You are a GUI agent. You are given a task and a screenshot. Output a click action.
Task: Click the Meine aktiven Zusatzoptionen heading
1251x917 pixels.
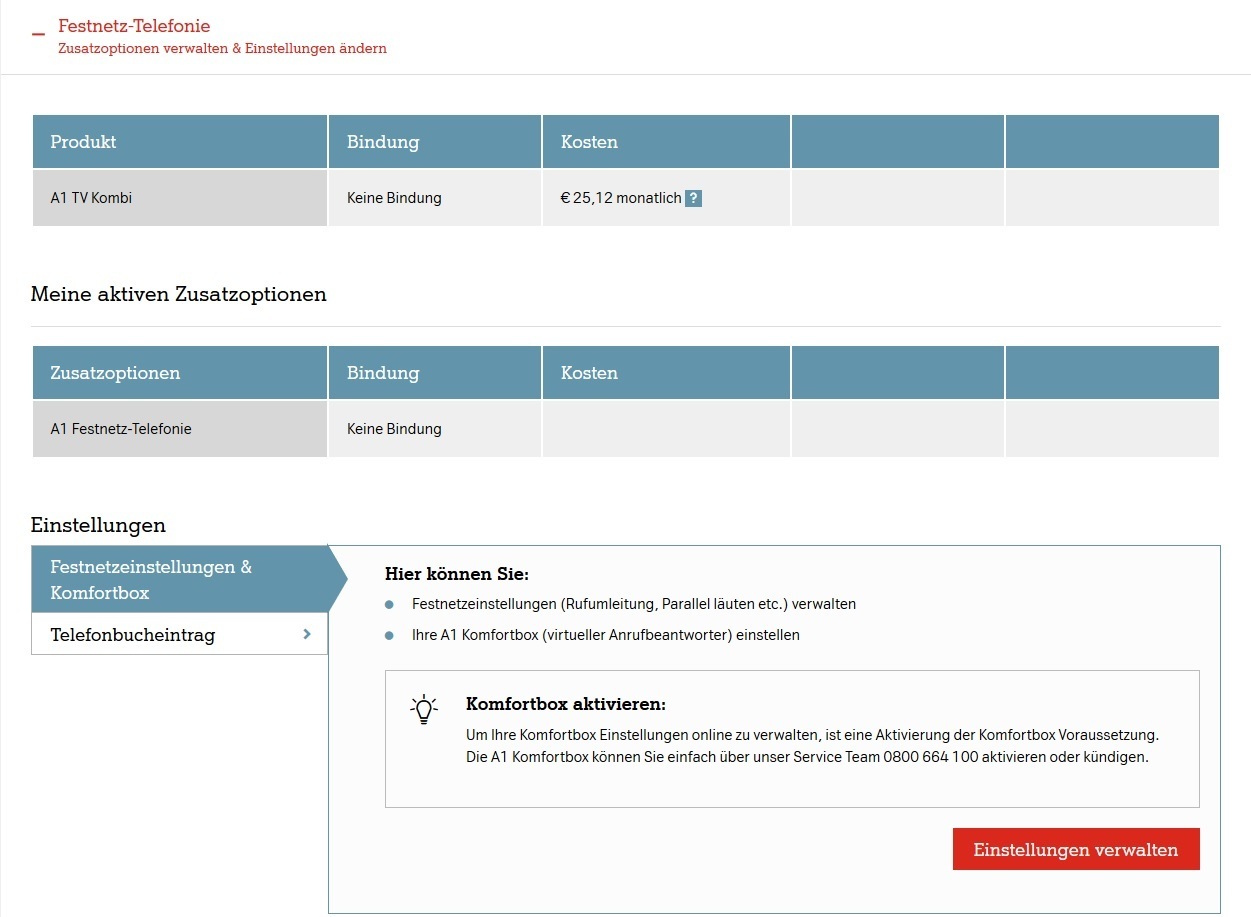pos(179,294)
